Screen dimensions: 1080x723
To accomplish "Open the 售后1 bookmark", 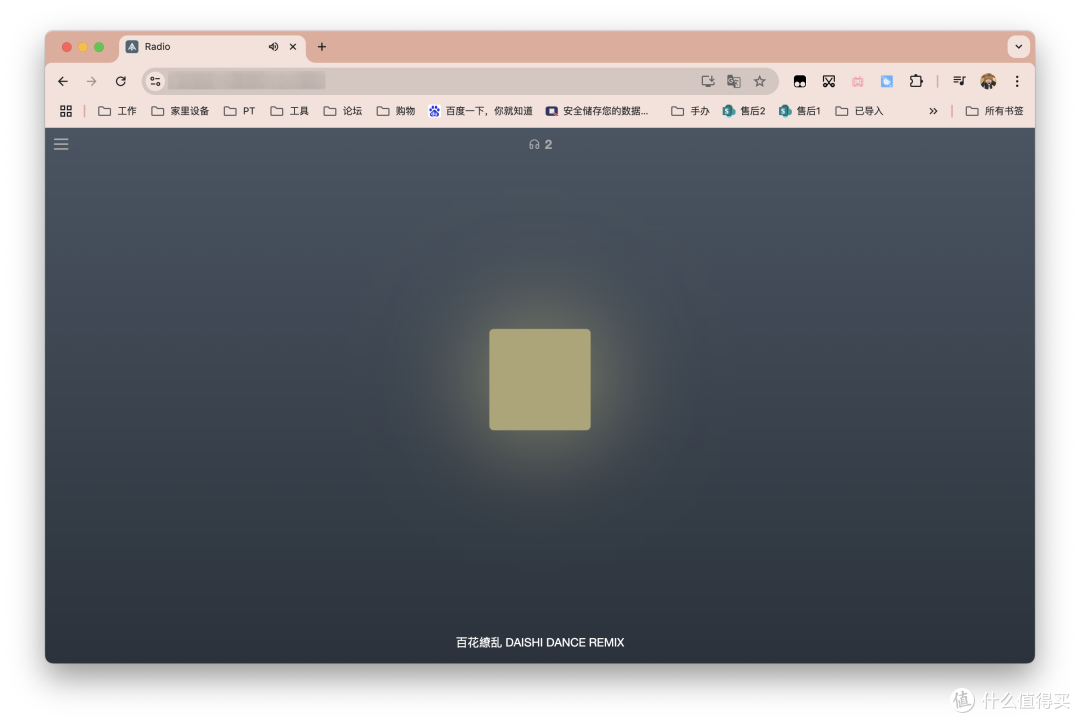I will tap(800, 111).
